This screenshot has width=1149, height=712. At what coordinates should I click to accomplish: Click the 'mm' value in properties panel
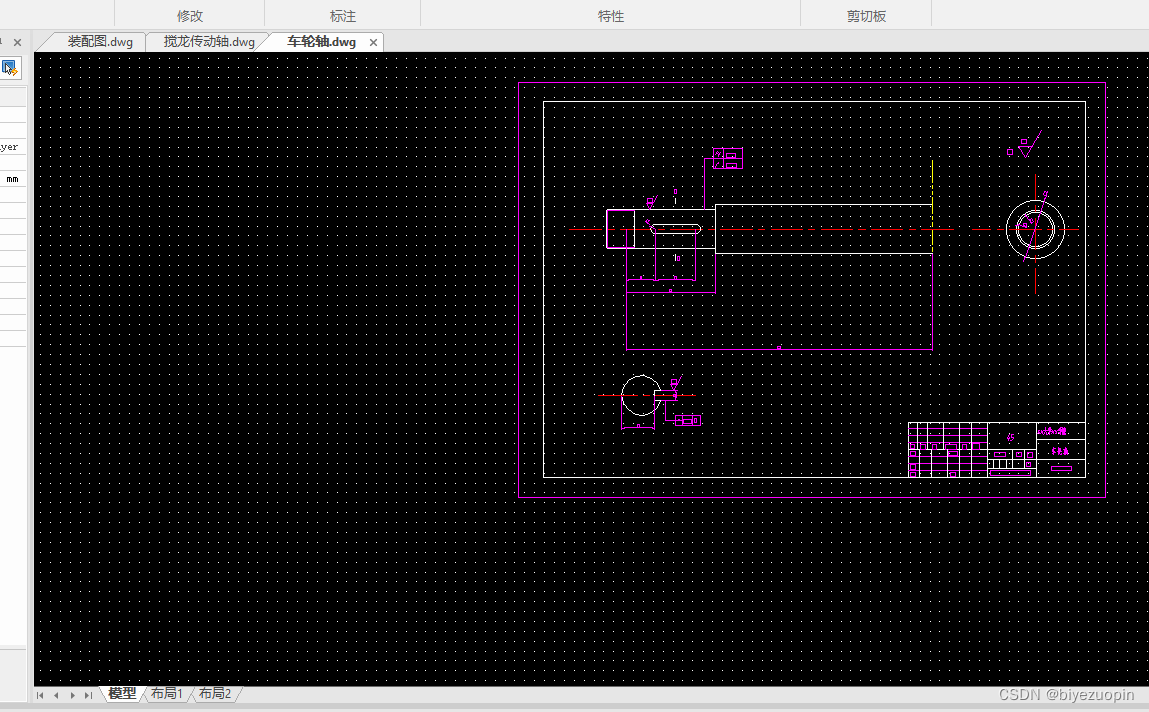[x=12, y=179]
